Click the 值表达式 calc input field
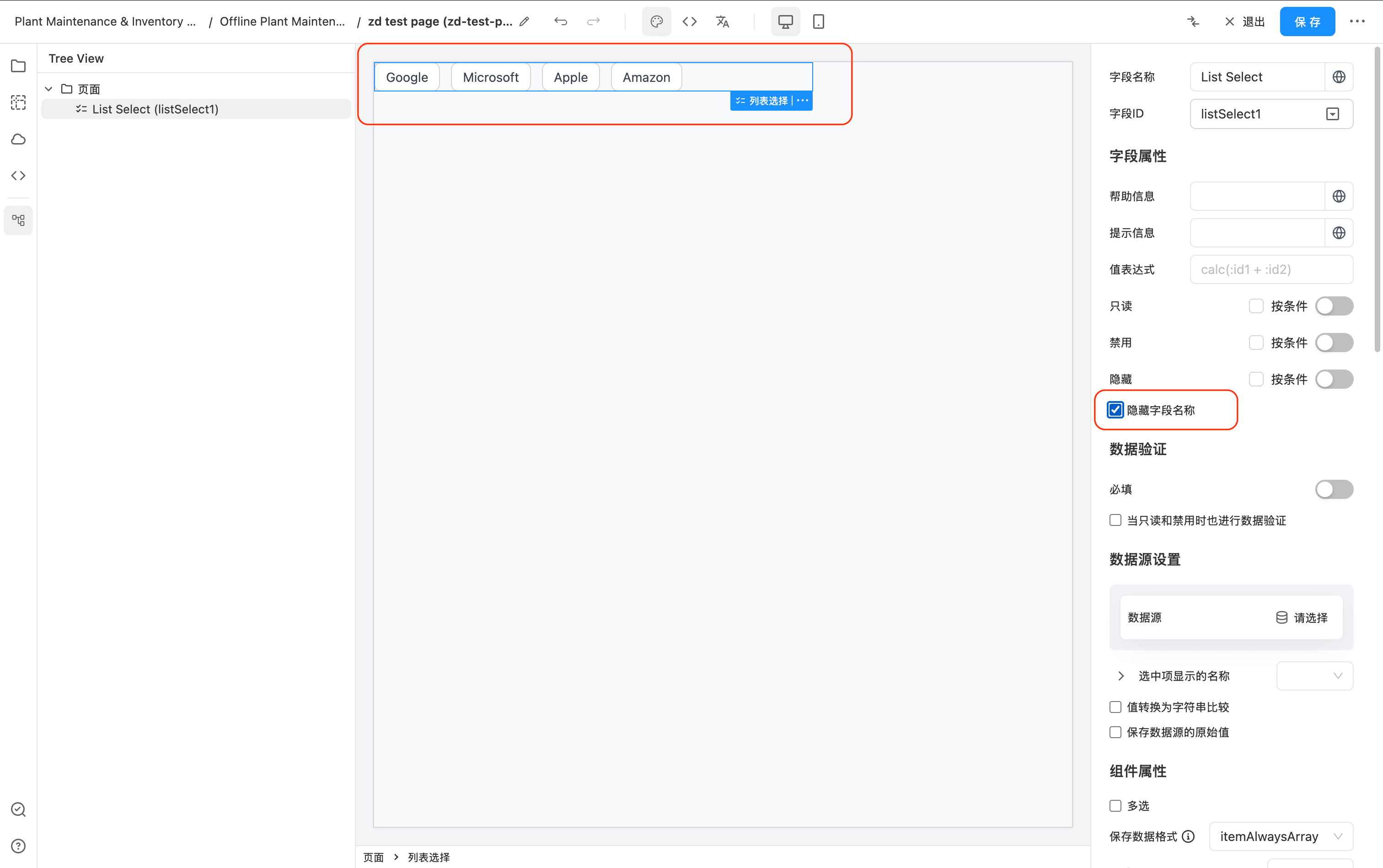This screenshot has width=1383, height=868. [x=1271, y=269]
